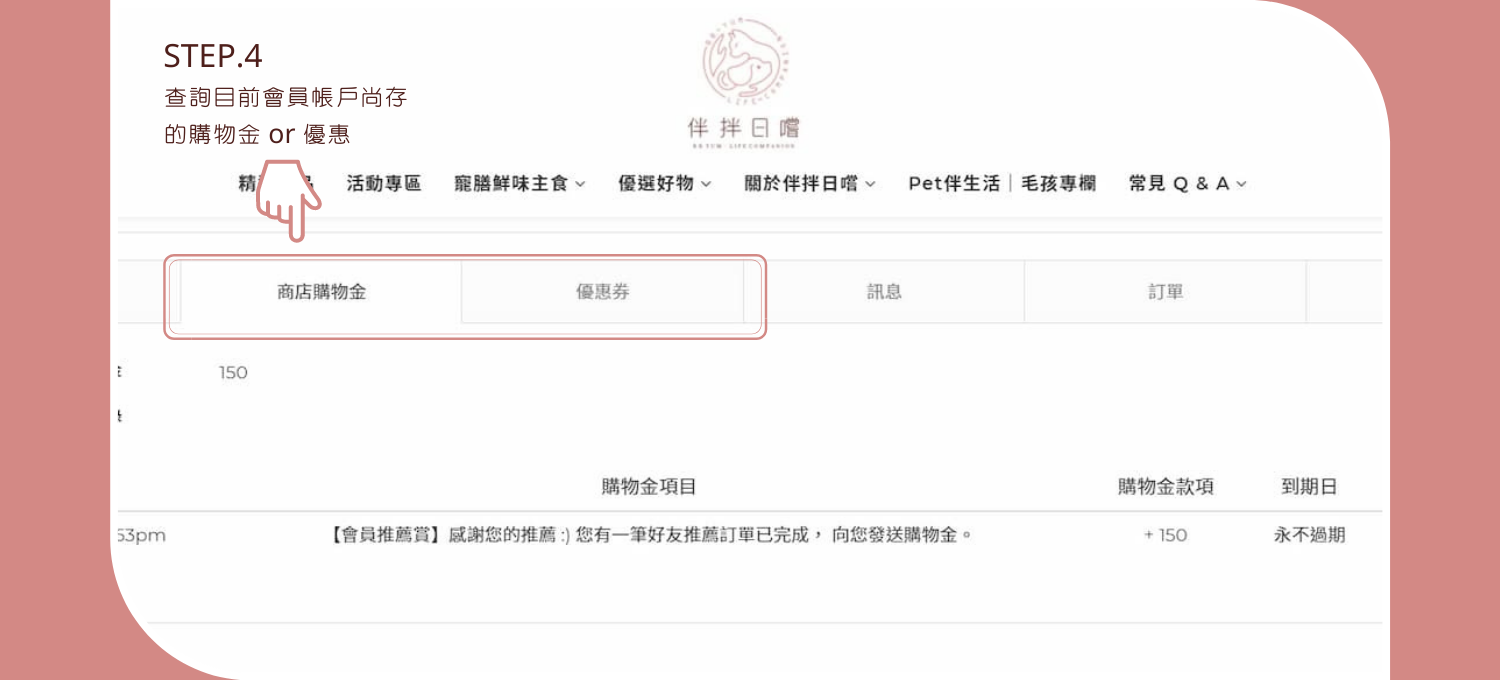Screen dimensions: 1500x680
Task: Click the STEP.4 heading text
Action: [213, 56]
